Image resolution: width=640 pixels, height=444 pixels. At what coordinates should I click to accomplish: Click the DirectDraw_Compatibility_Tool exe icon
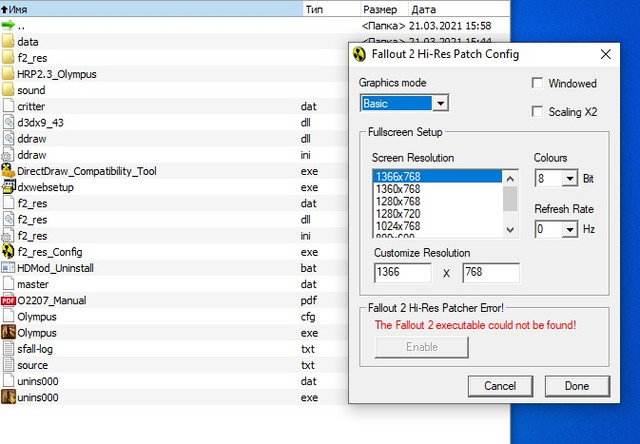[8, 171]
